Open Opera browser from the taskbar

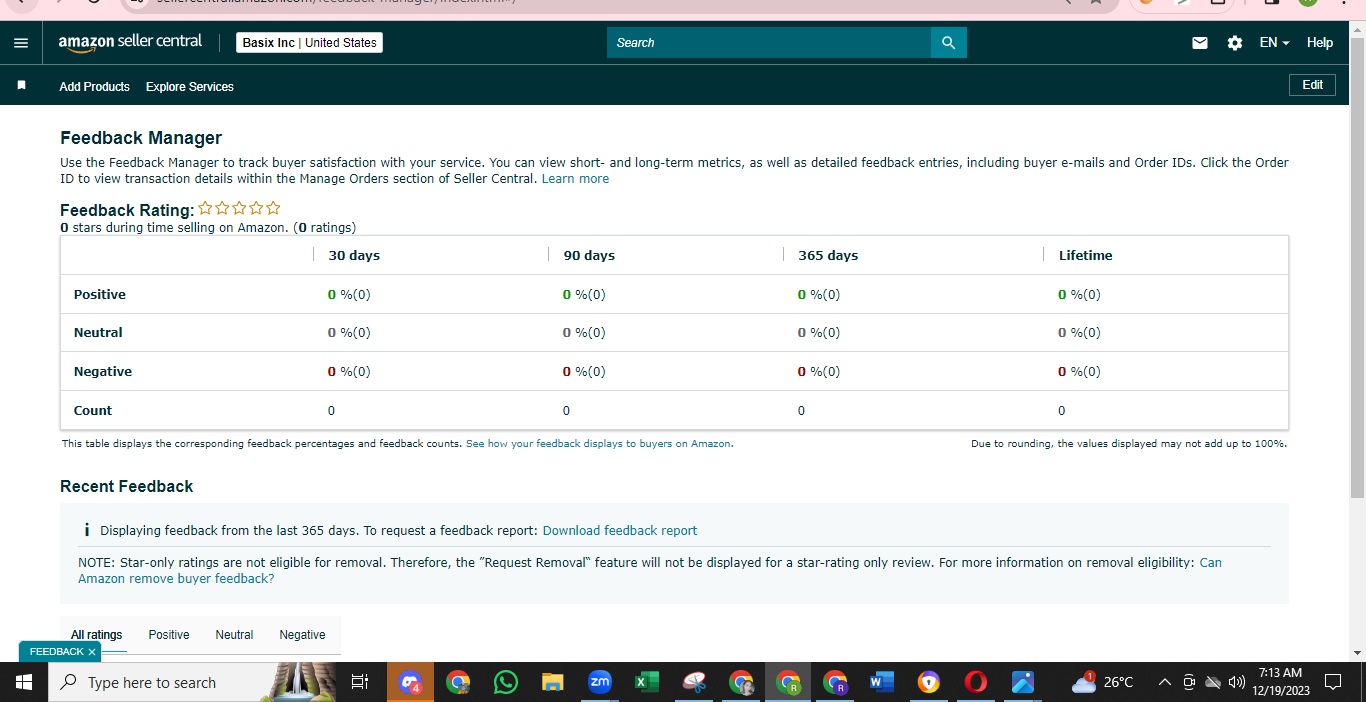click(x=976, y=682)
